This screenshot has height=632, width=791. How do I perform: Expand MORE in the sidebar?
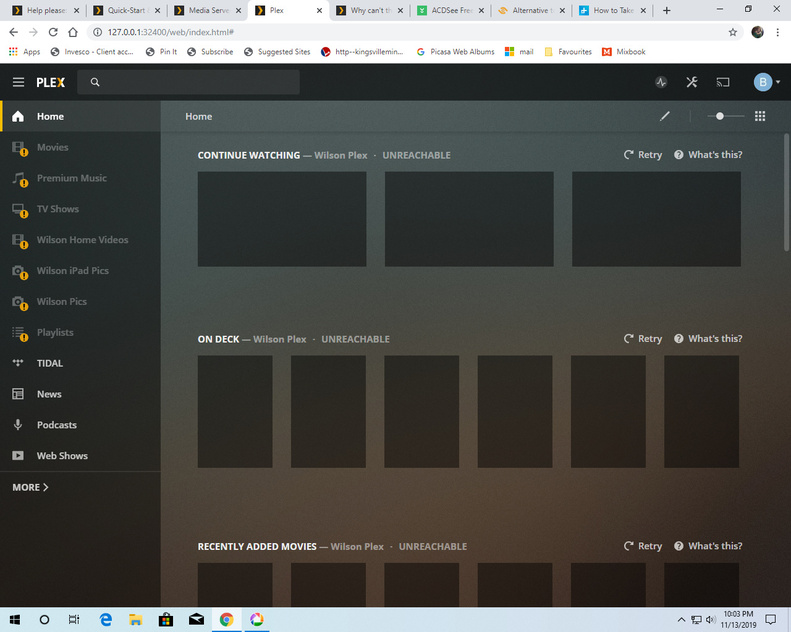[30, 487]
